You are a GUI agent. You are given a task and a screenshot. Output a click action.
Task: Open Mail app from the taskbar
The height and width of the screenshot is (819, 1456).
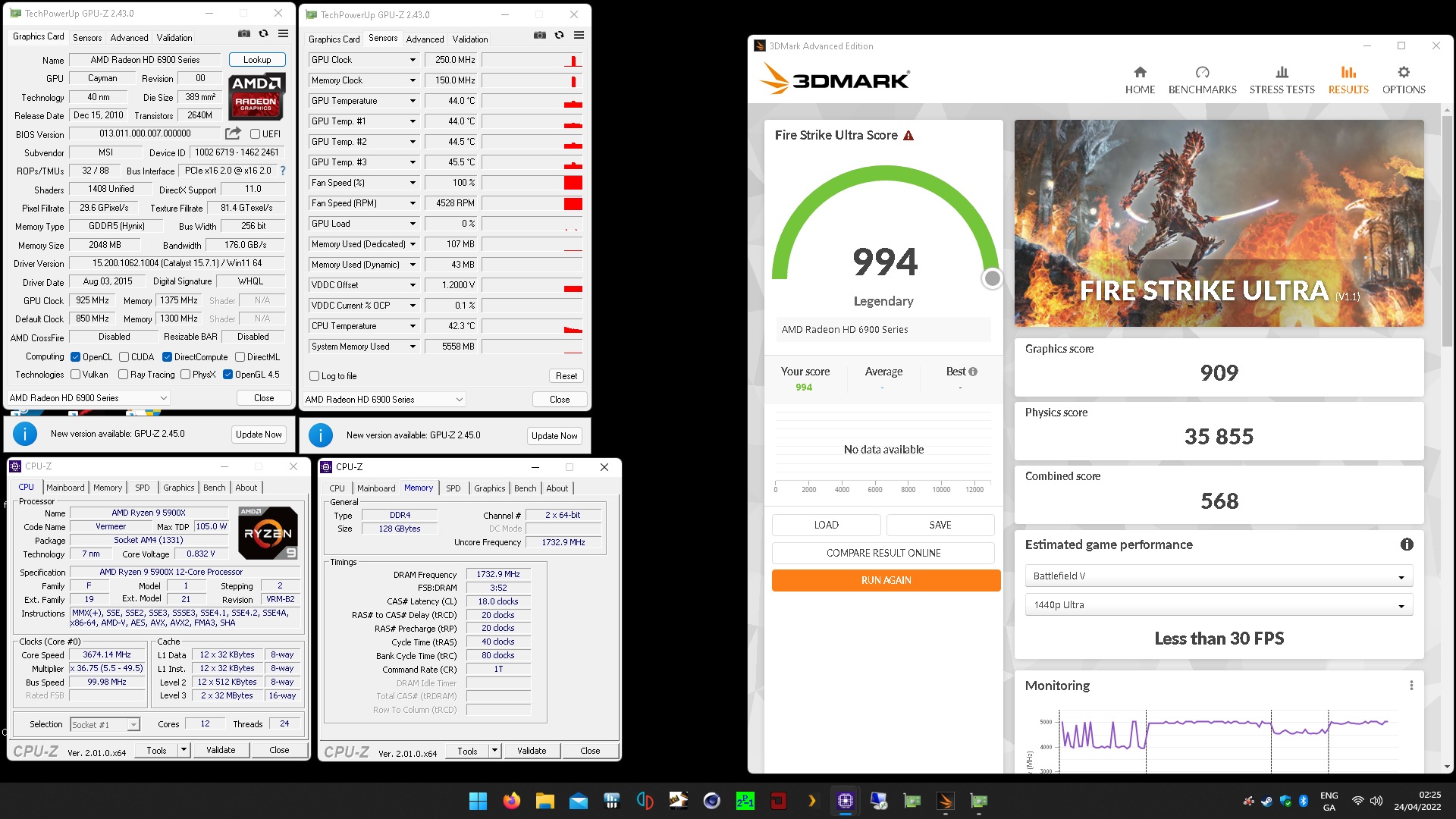pos(578,801)
